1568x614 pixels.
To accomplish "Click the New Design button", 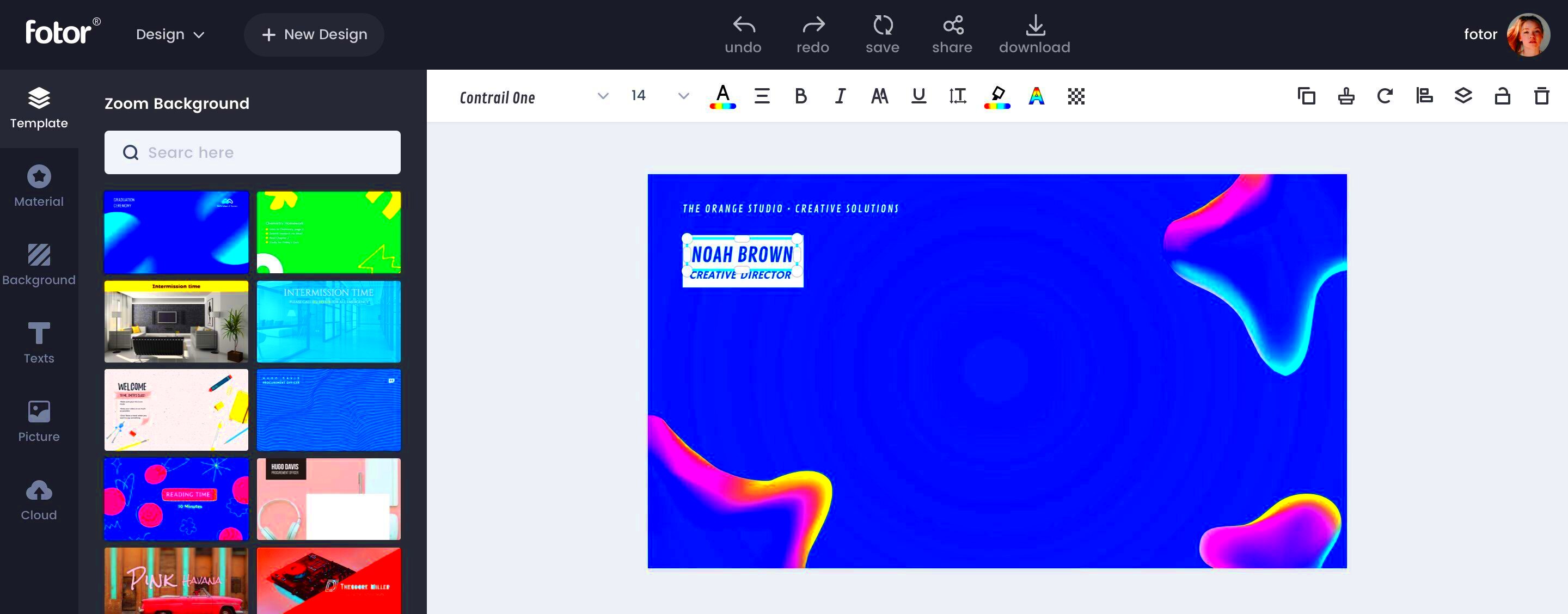I will (314, 35).
